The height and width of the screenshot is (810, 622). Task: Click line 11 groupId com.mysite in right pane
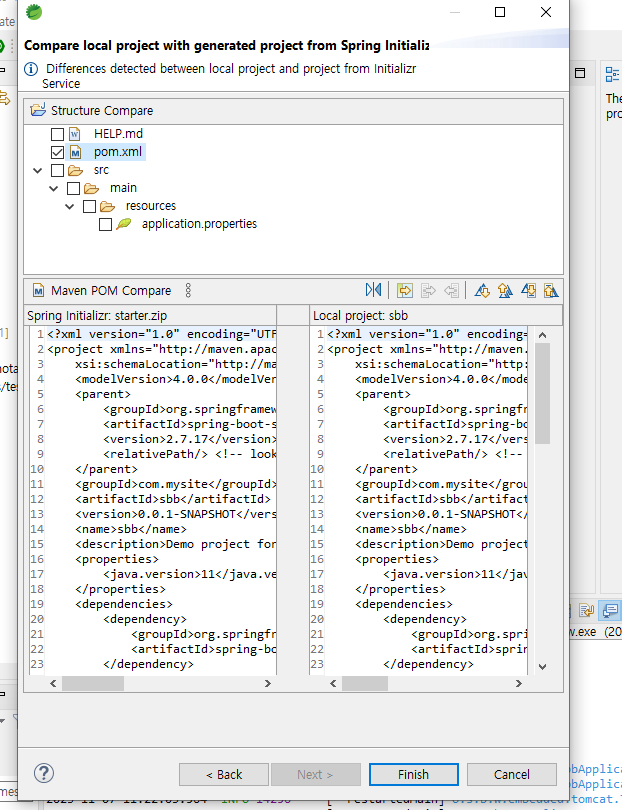coord(441,484)
